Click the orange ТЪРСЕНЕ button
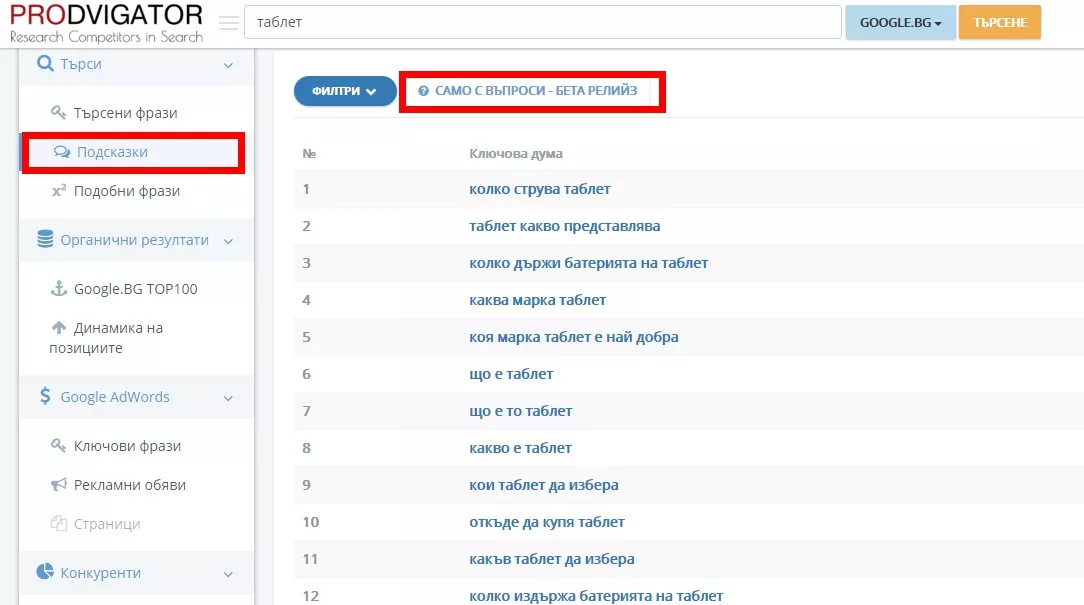 point(1000,22)
